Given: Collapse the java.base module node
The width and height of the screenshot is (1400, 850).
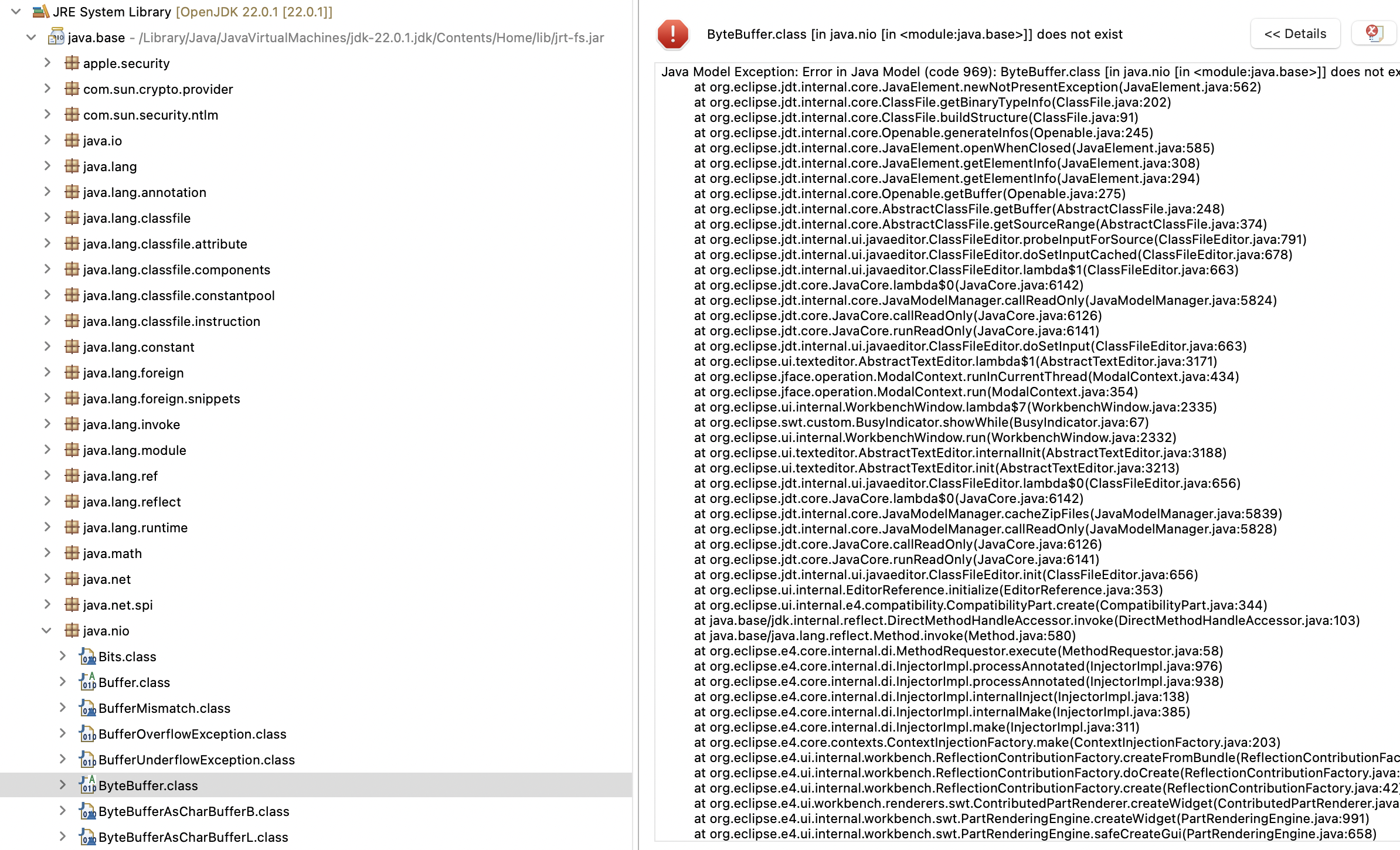Looking at the screenshot, I should [32, 38].
